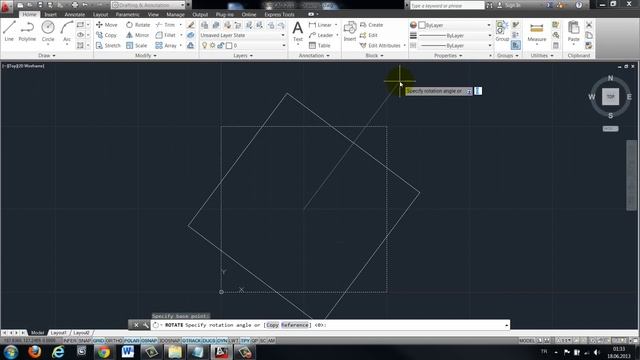Expand the Properties panel
The height and width of the screenshot is (360, 640).
coord(448,56)
